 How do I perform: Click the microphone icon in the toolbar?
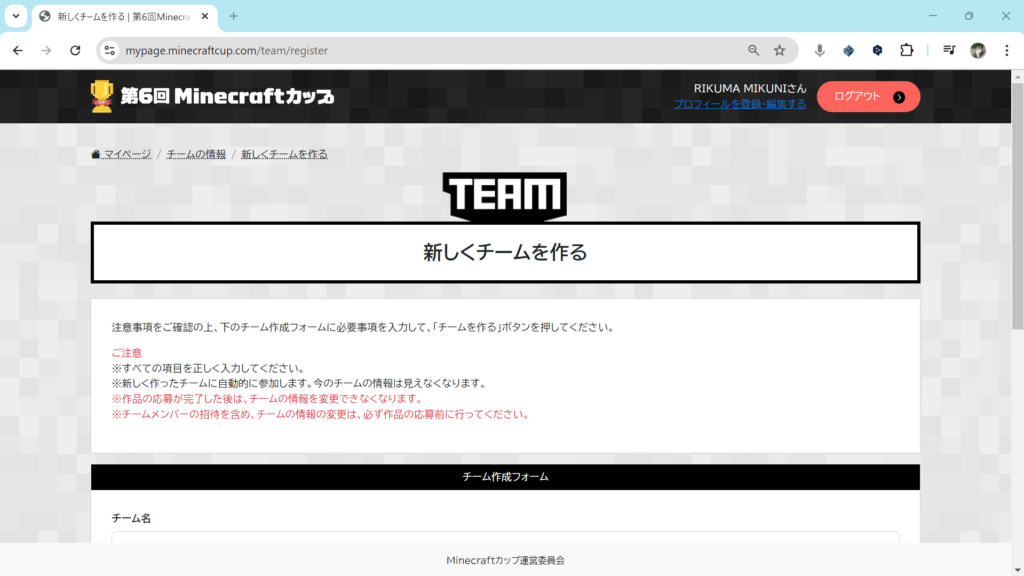(x=819, y=50)
